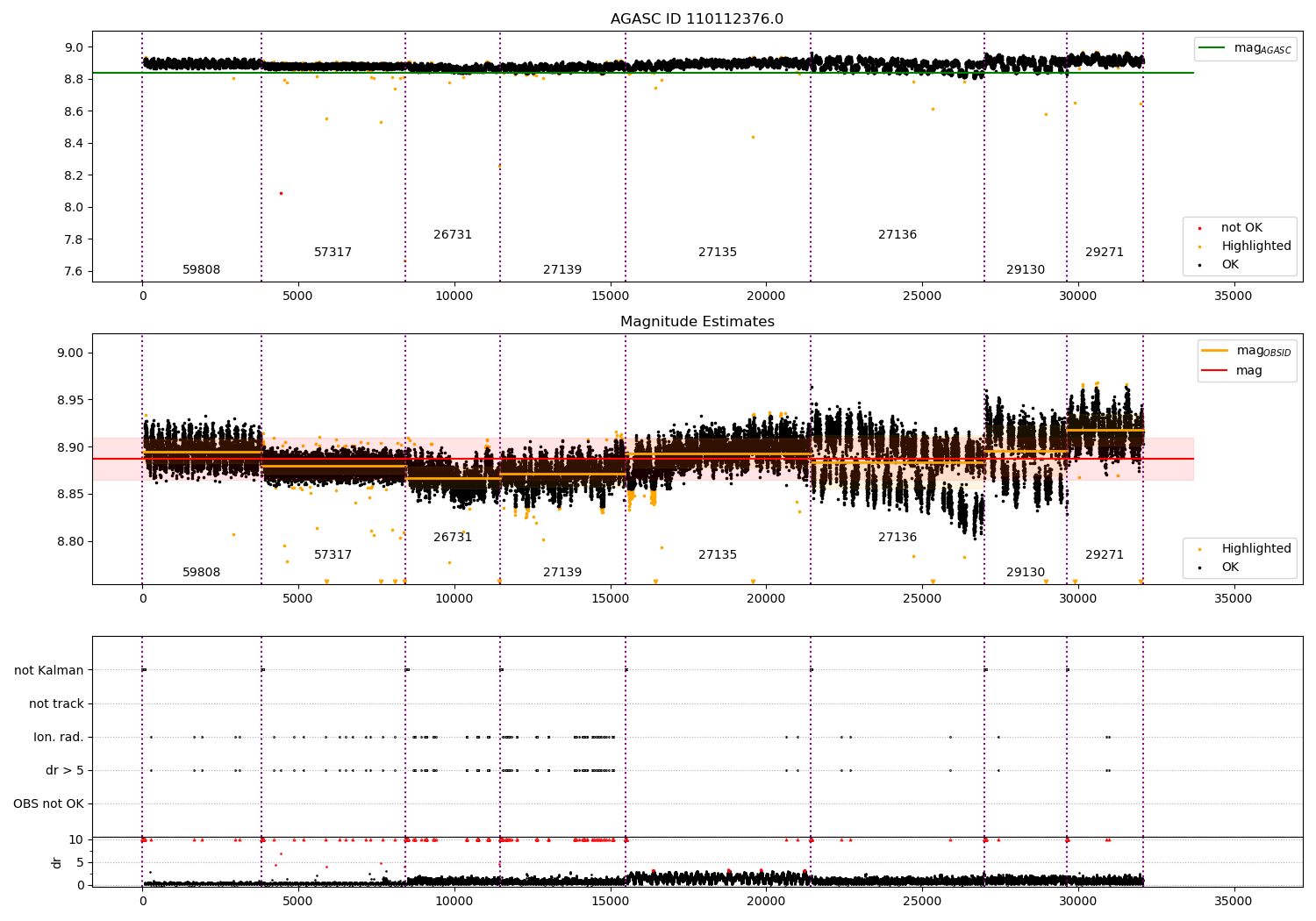Screen dimensions: 1316x921
Task: Click obsid 29130 in Magnitude Estimates panel
Action: pyautogui.click(x=1026, y=573)
